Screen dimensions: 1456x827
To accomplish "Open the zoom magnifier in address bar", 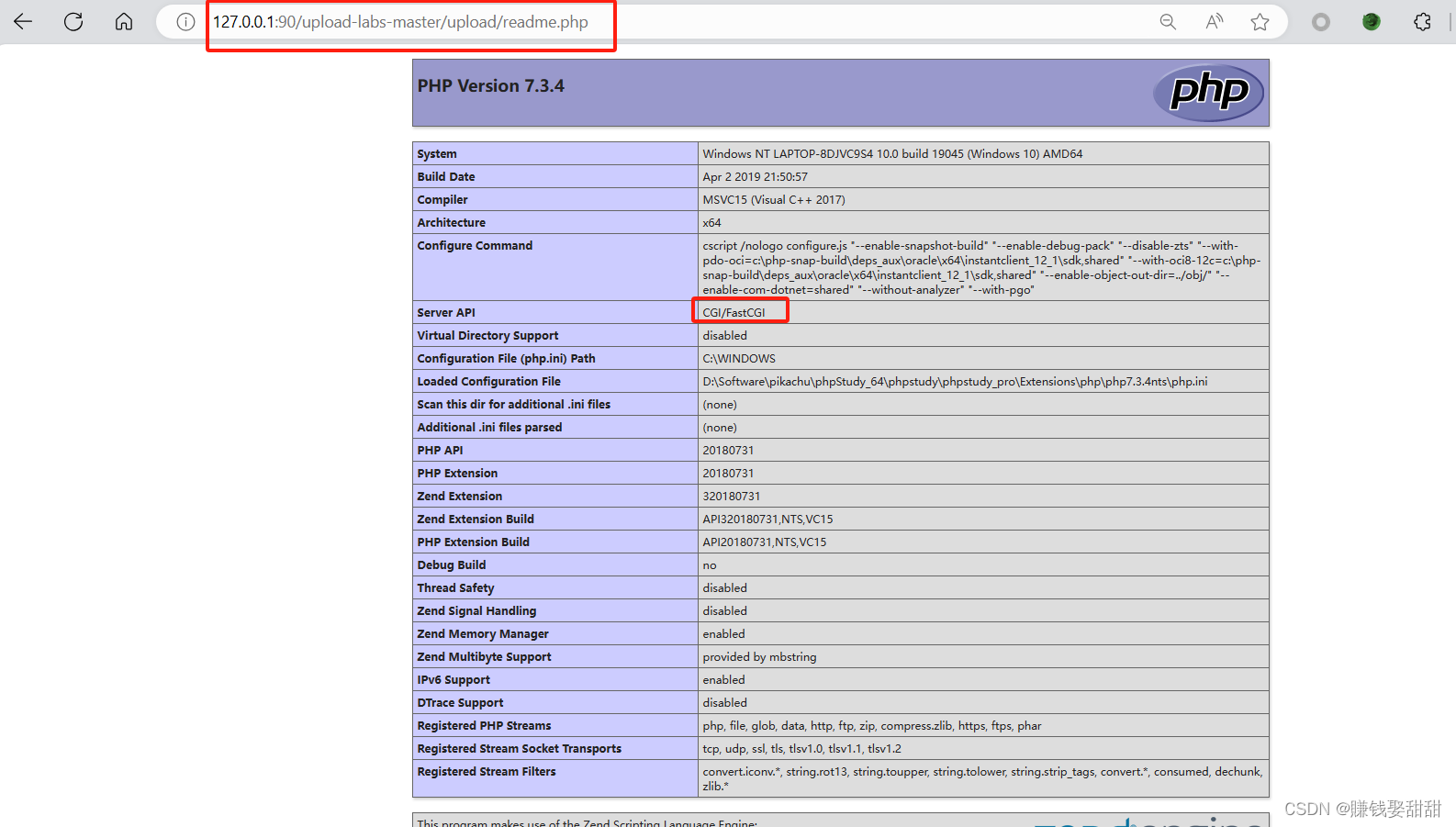I will 1168,22.
